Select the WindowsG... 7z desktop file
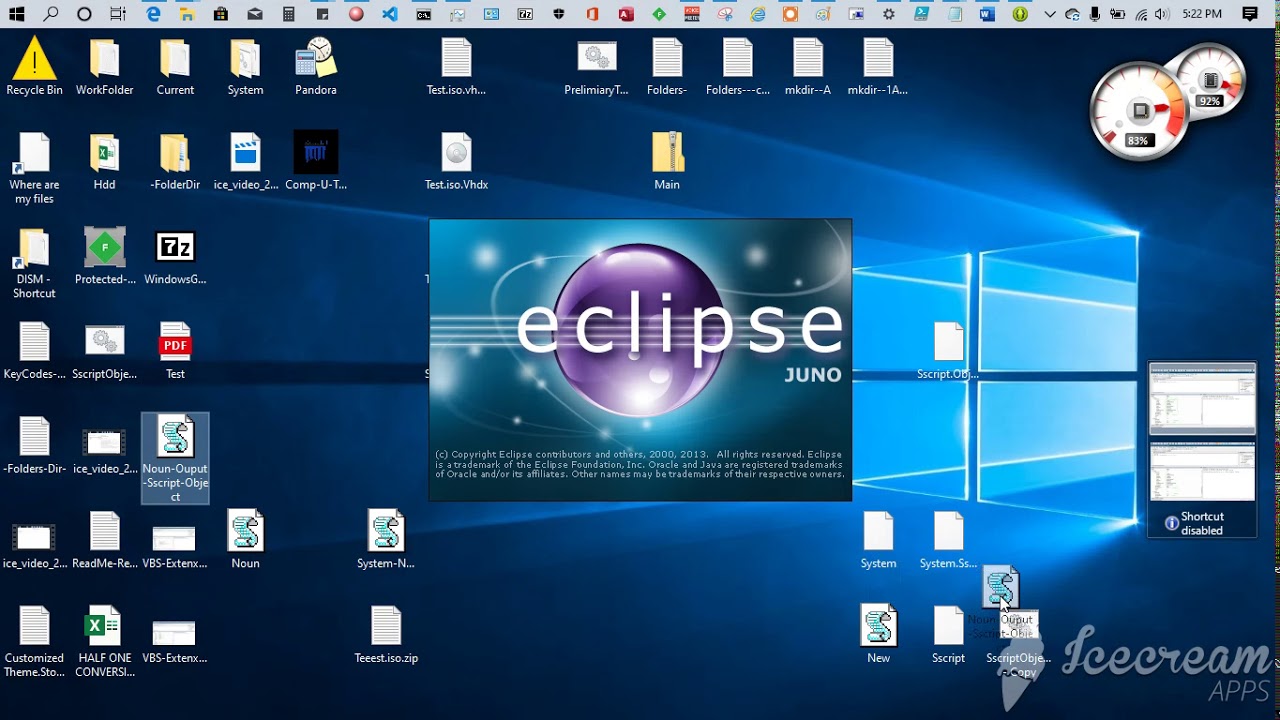This screenshot has width=1280, height=720. tap(175, 256)
